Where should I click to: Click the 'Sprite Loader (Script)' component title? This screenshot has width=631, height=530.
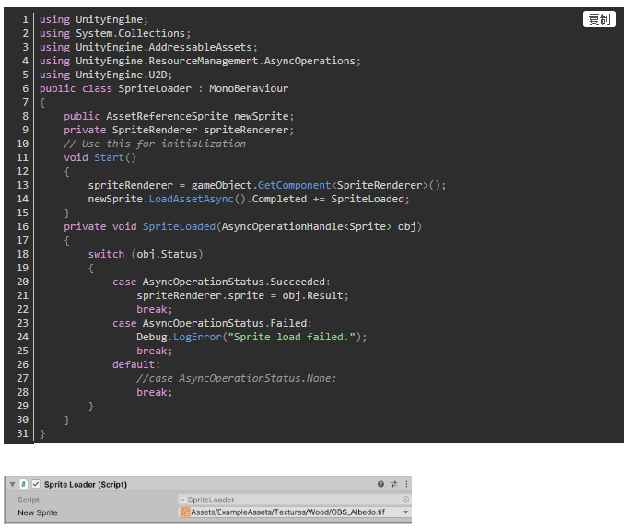click(x=85, y=485)
